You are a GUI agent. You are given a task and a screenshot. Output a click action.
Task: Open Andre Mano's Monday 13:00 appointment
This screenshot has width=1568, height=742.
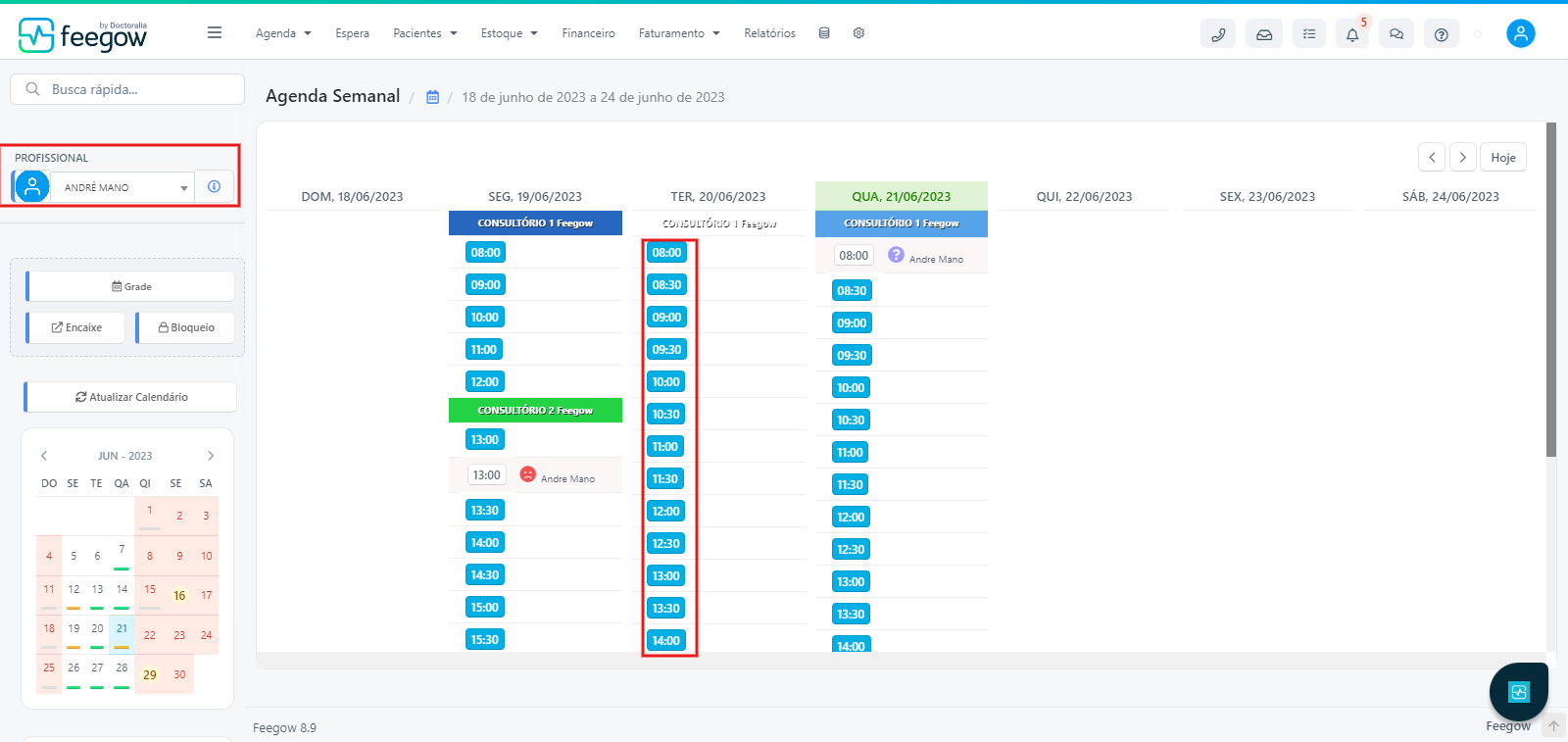click(535, 474)
